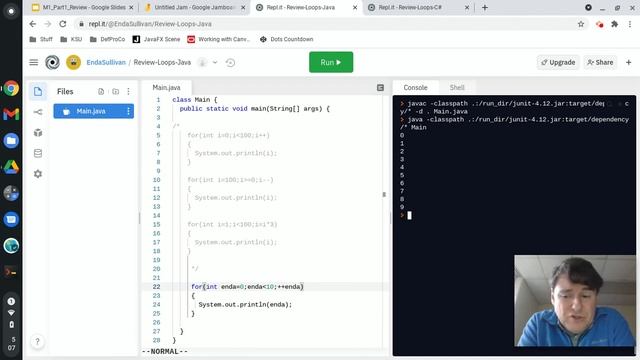Switch to the Console tab
The height and width of the screenshot is (360, 640).
coord(416,87)
